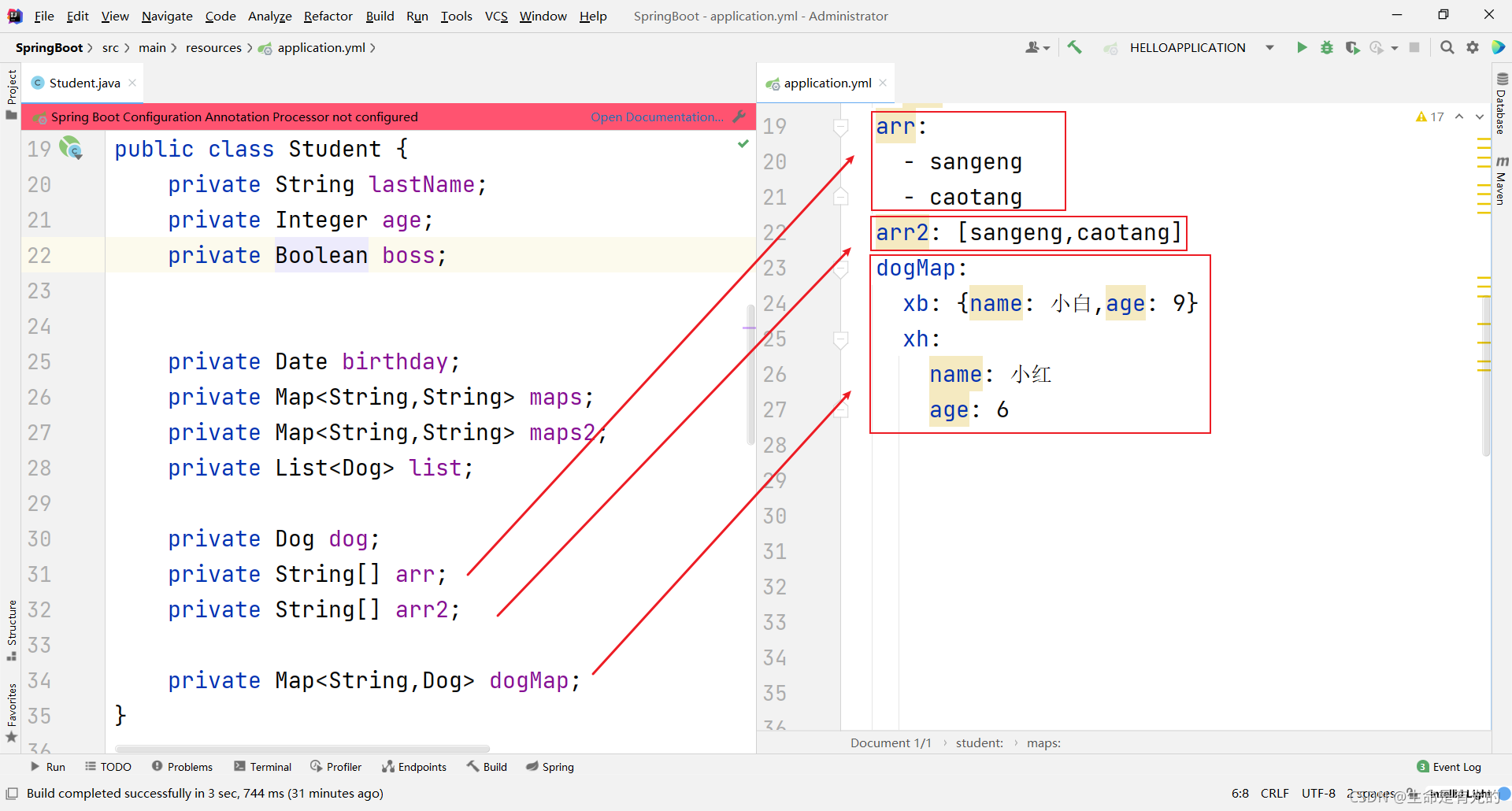Screen dimensions: 1512x811
Task: Start debugging with the bug icon
Action: [1327, 48]
